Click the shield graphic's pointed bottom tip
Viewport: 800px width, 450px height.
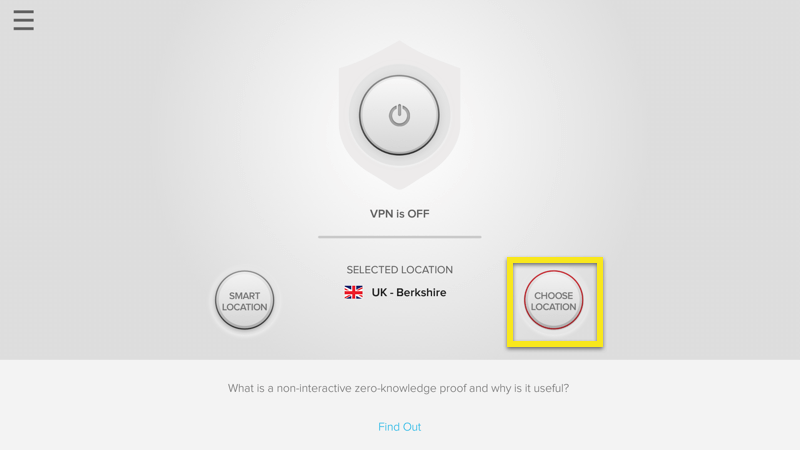coord(399,185)
